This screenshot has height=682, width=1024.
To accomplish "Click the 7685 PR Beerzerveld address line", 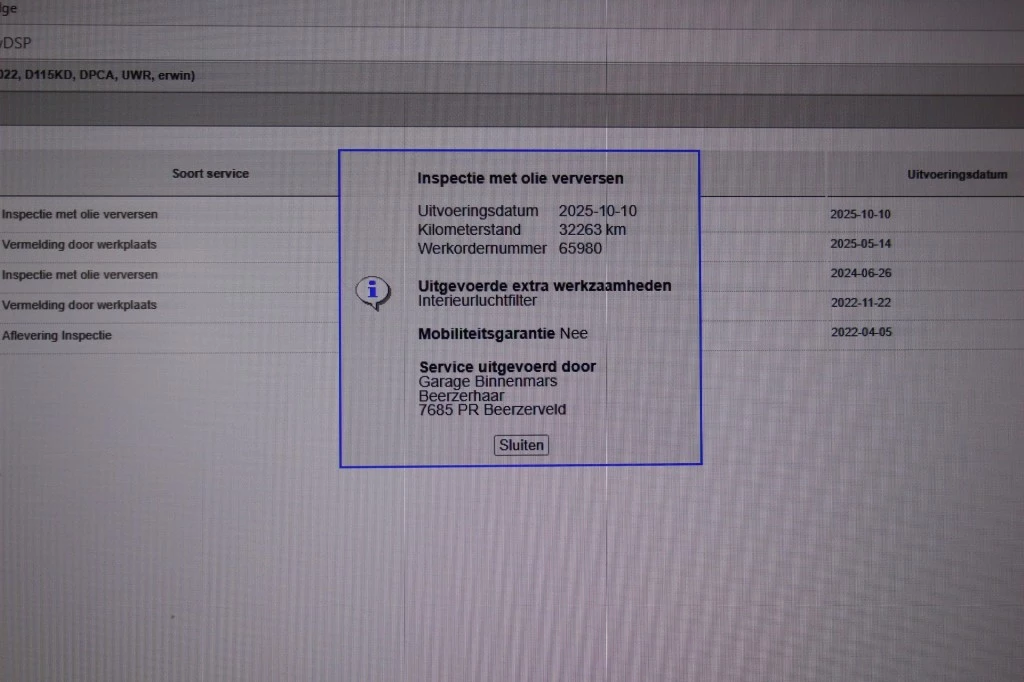I will coord(492,410).
